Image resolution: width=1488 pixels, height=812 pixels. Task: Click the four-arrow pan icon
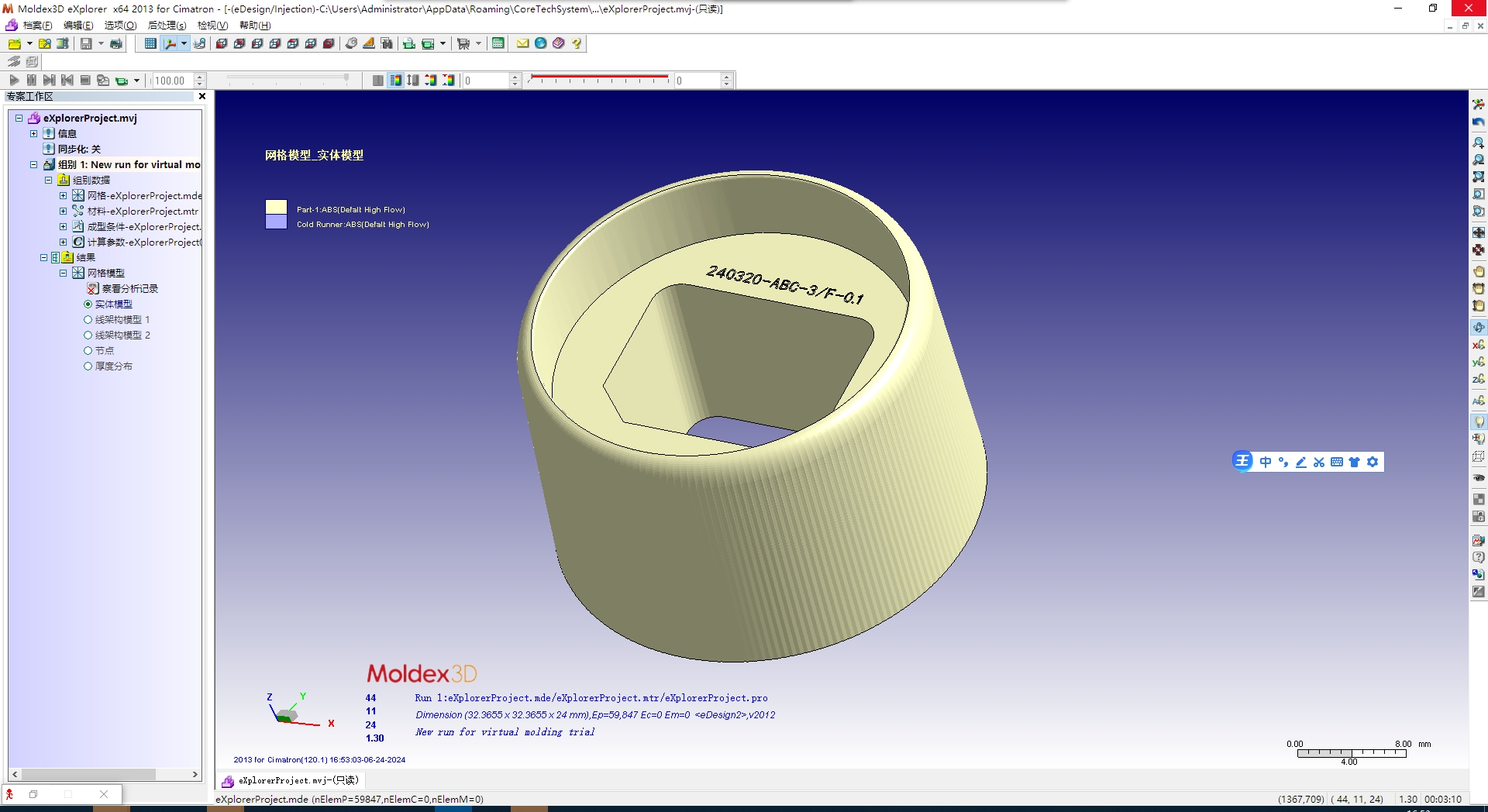(x=1479, y=232)
